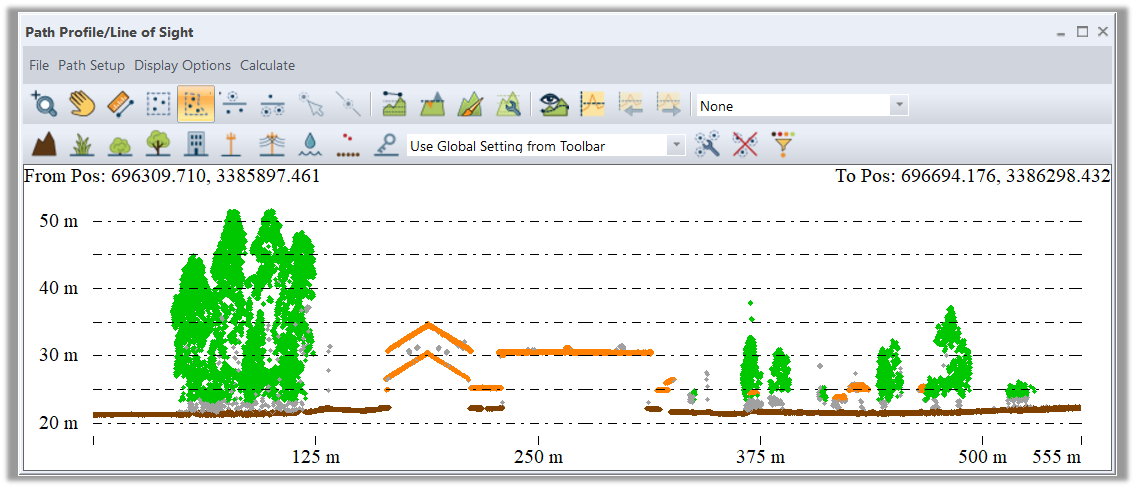The image size is (1135, 488).
Task: Click the grayed line-through-point icon
Action: click(348, 104)
